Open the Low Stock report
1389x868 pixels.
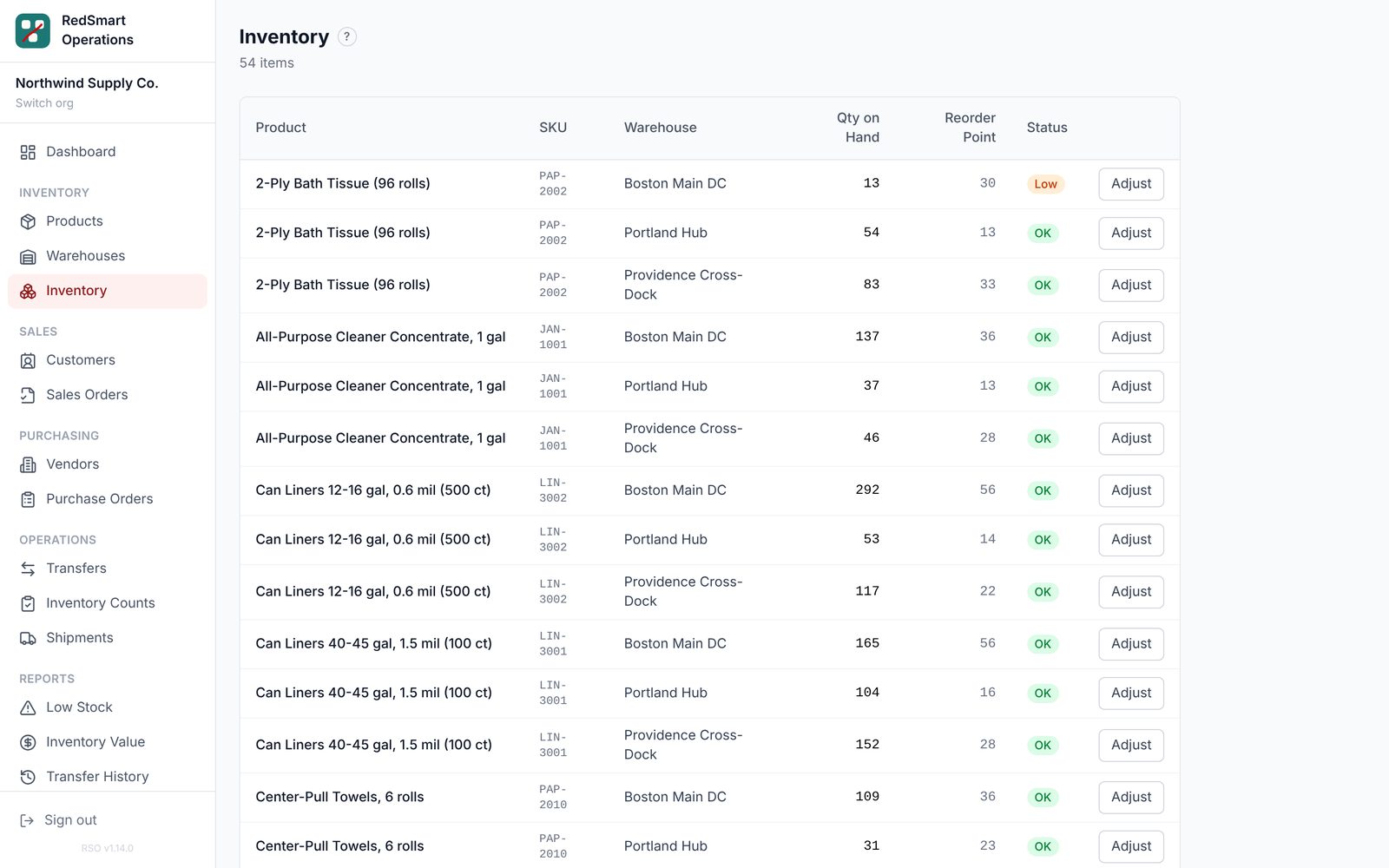coord(108,707)
